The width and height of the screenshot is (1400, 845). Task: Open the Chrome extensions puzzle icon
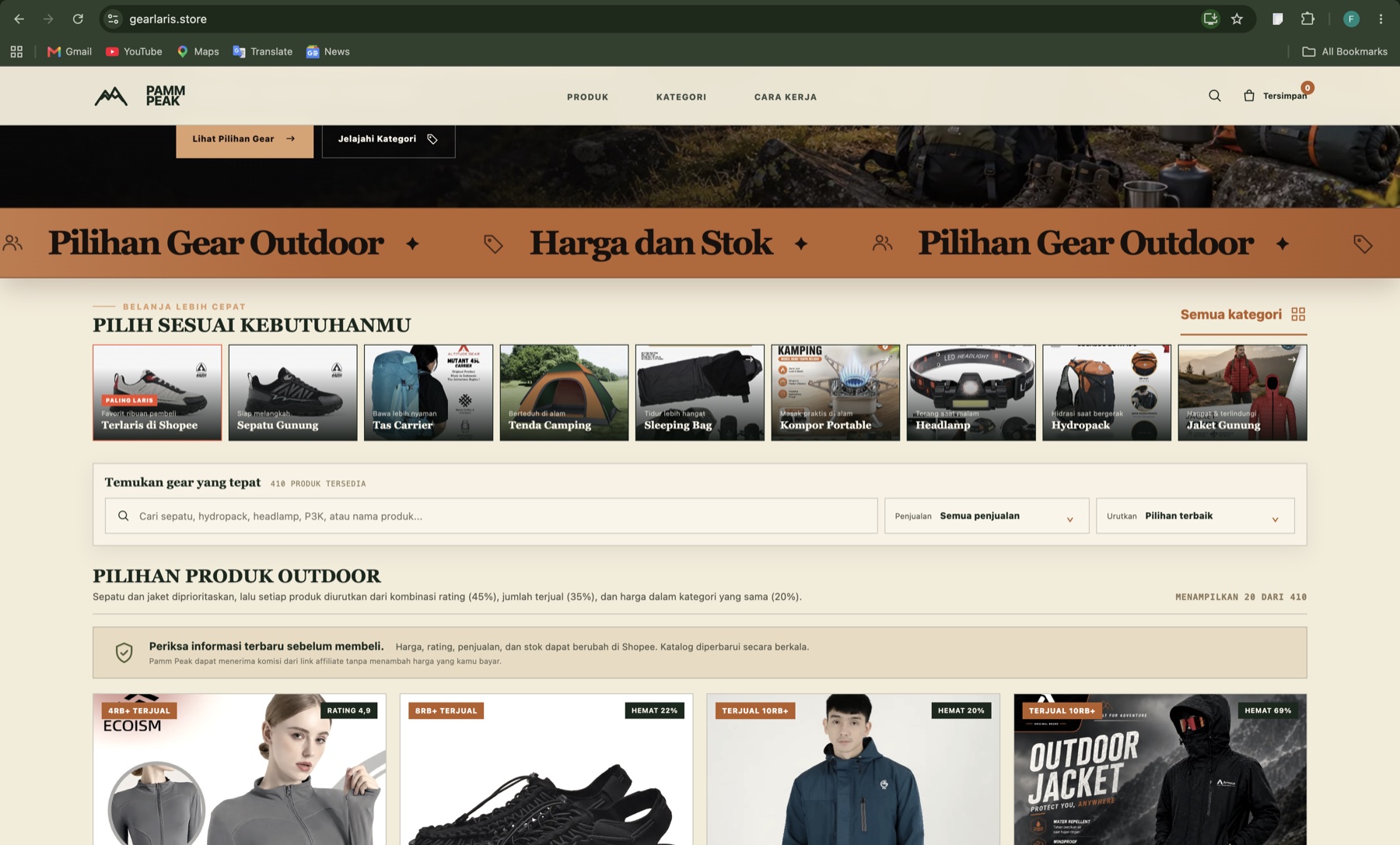coord(1307,19)
